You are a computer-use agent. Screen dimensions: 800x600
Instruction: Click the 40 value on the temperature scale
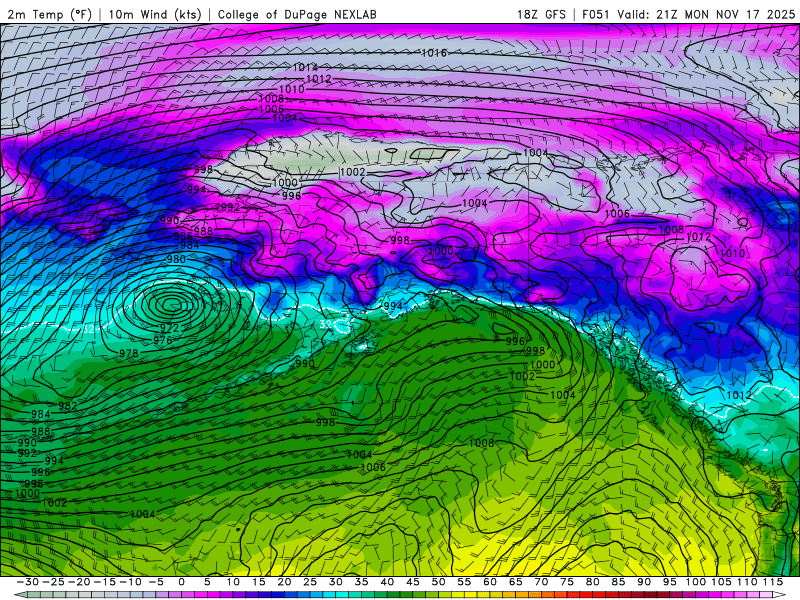point(387,582)
